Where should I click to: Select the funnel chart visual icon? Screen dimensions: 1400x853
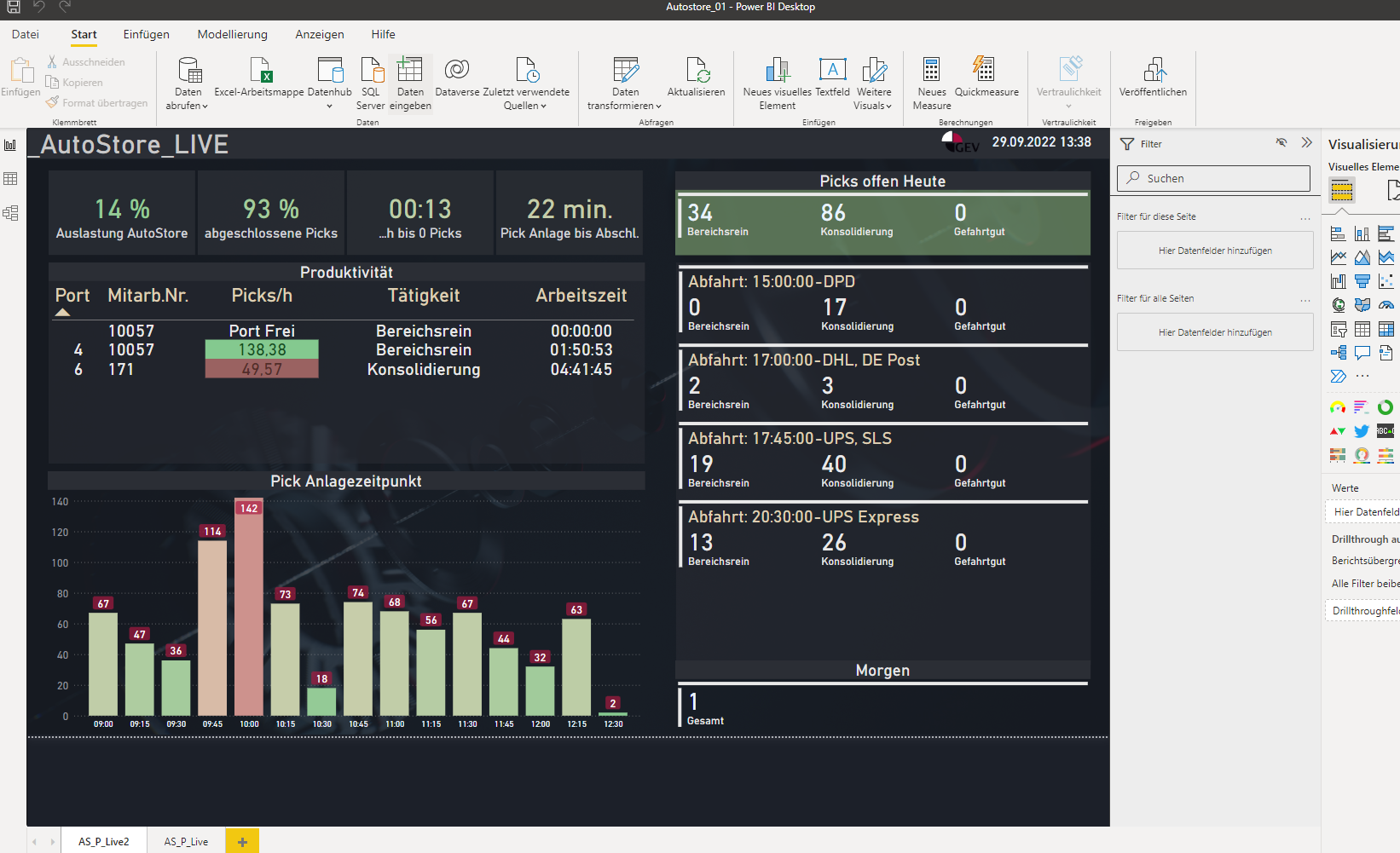[1362, 281]
